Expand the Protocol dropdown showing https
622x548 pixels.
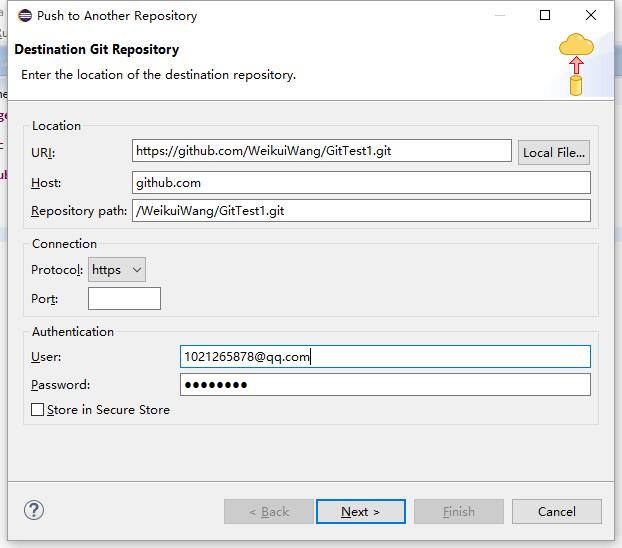pyautogui.click(x=117, y=270)
